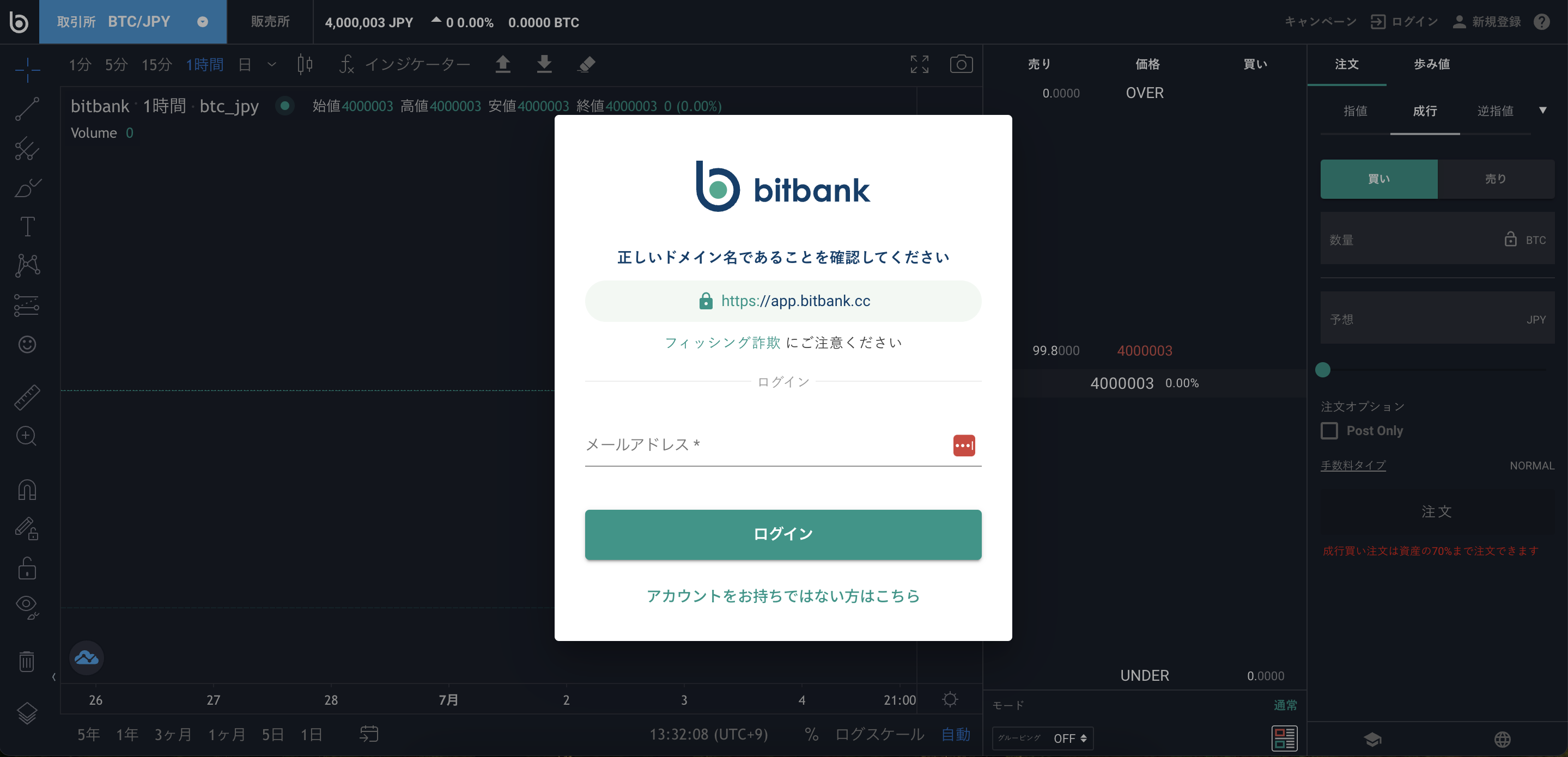Screen dimensions: 1568x757
Task: Select the crosshair cursor tool
Action: coord(27,69)
